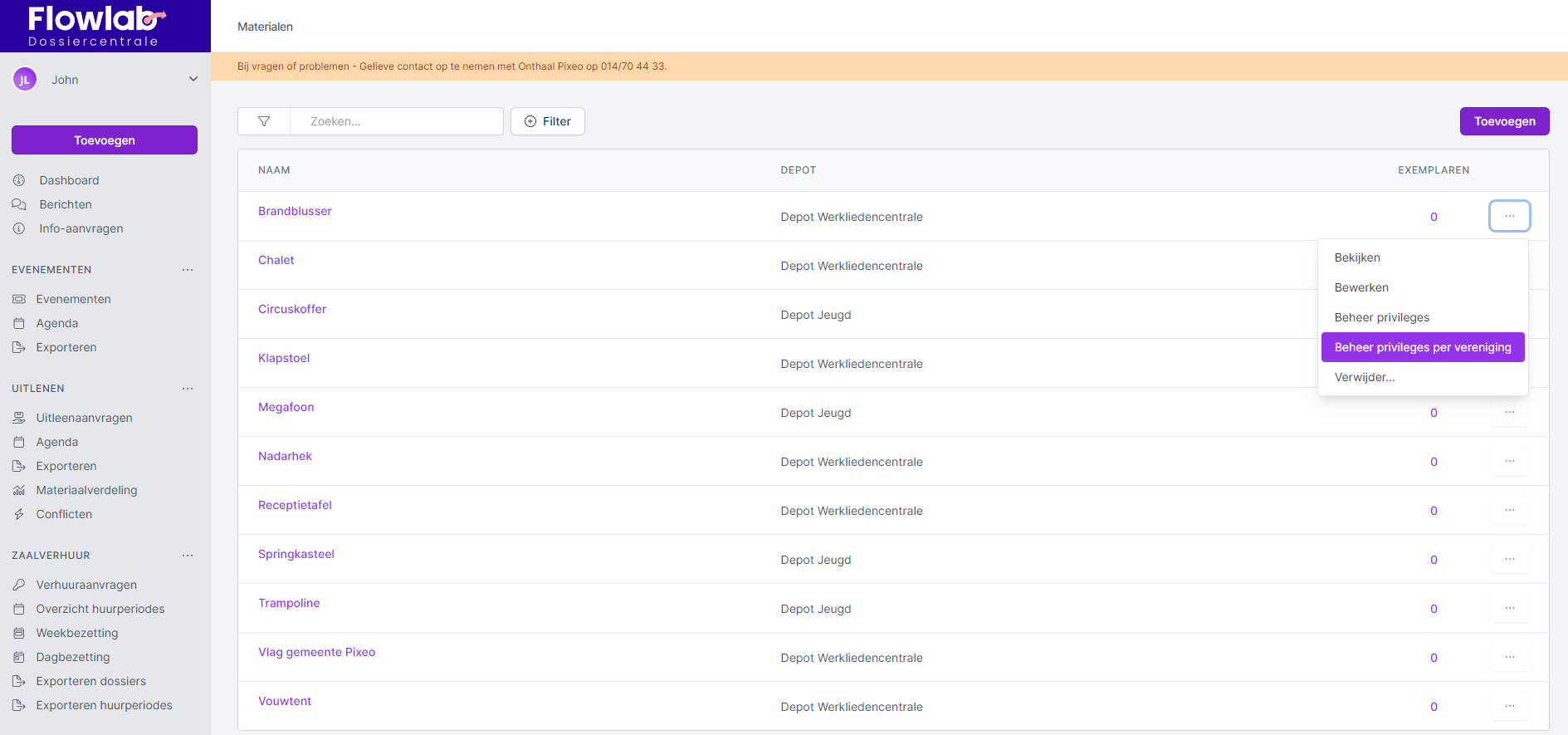Click the funnel filter icon beside search
Viewport: 1568px width, 735px height.
(x=264, y=121)
